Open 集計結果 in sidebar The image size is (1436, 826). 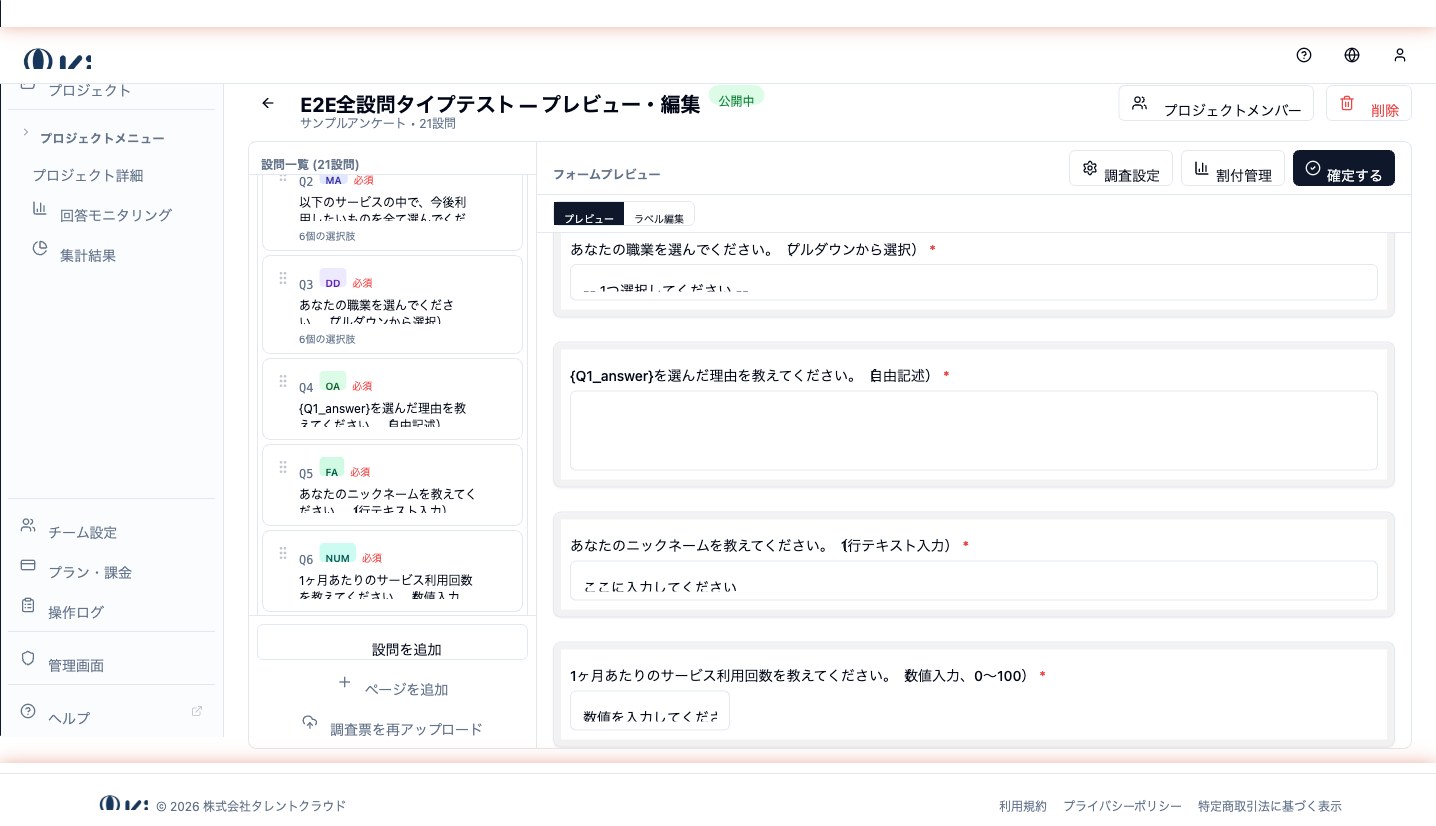point(87,255)
